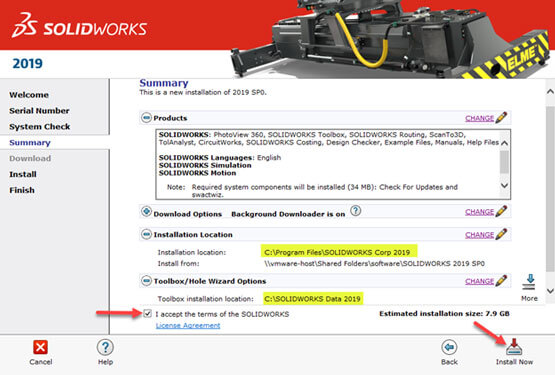
Task: Click the Toolbox installation location path
Action: 312,299
